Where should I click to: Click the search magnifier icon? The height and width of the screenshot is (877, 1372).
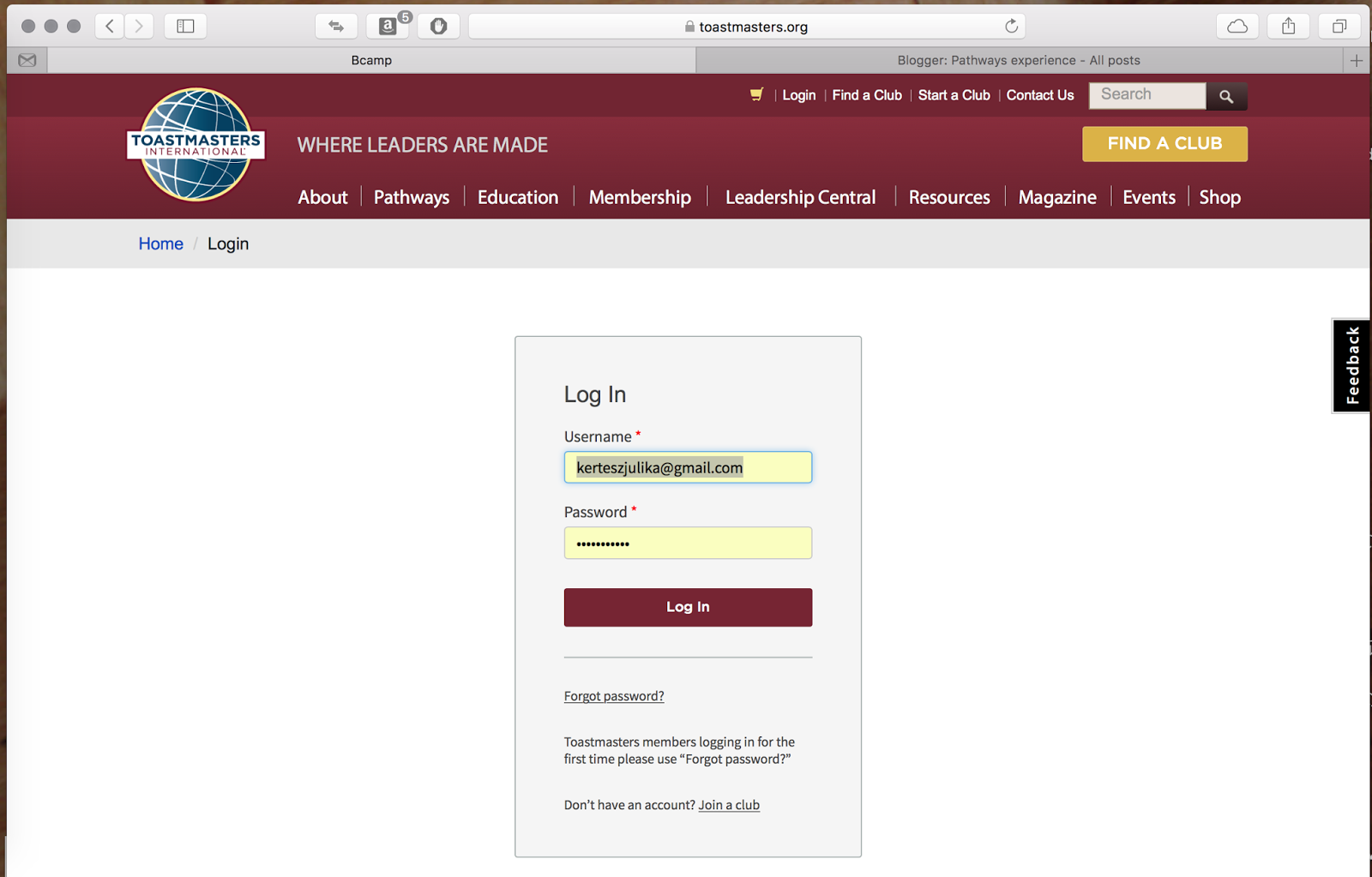(x=1226, y=96)
